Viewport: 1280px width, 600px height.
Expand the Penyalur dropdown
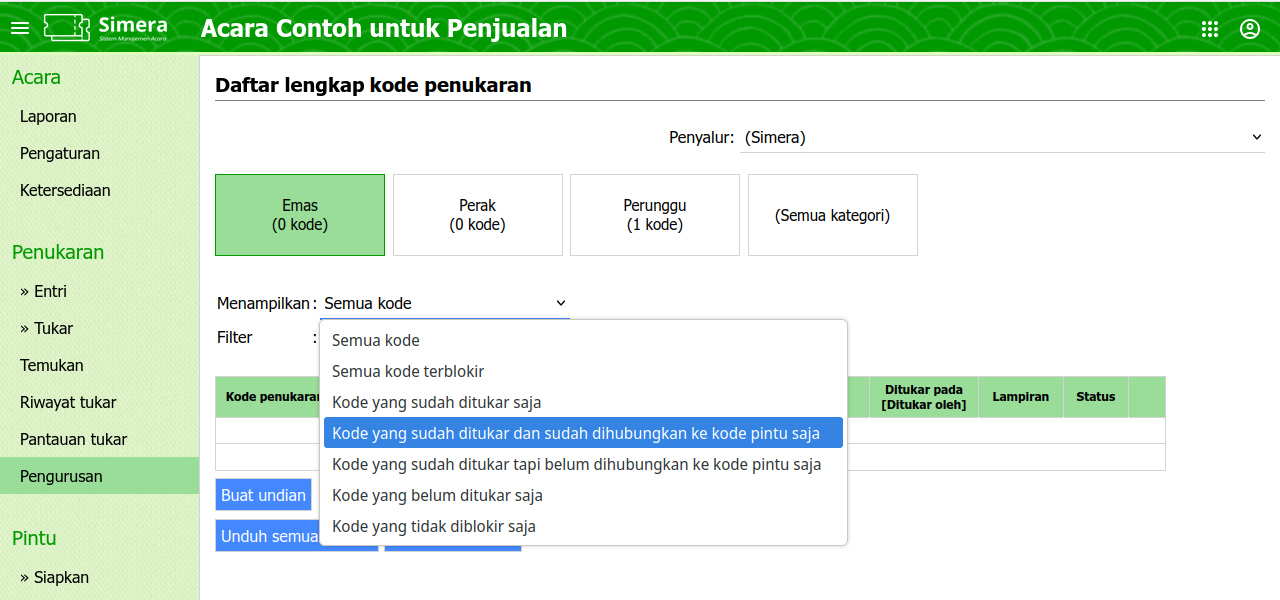tap(1003, 137)
